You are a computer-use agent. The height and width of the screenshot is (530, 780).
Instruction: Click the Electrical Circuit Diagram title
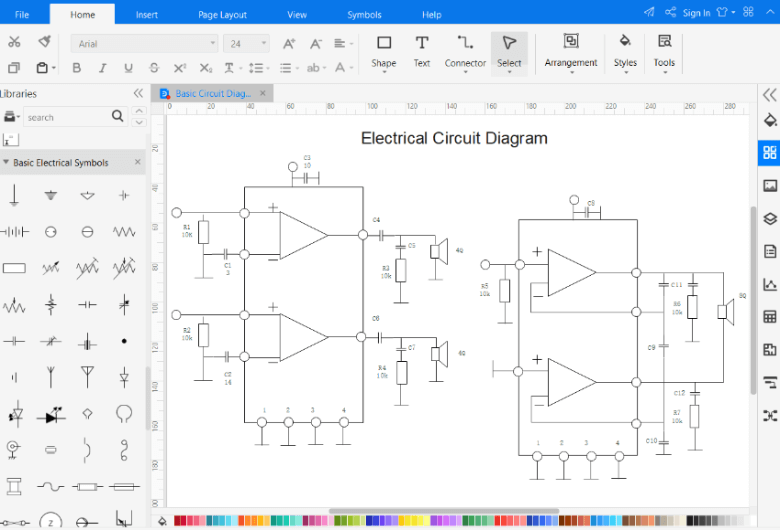click(x=454, y=138)
